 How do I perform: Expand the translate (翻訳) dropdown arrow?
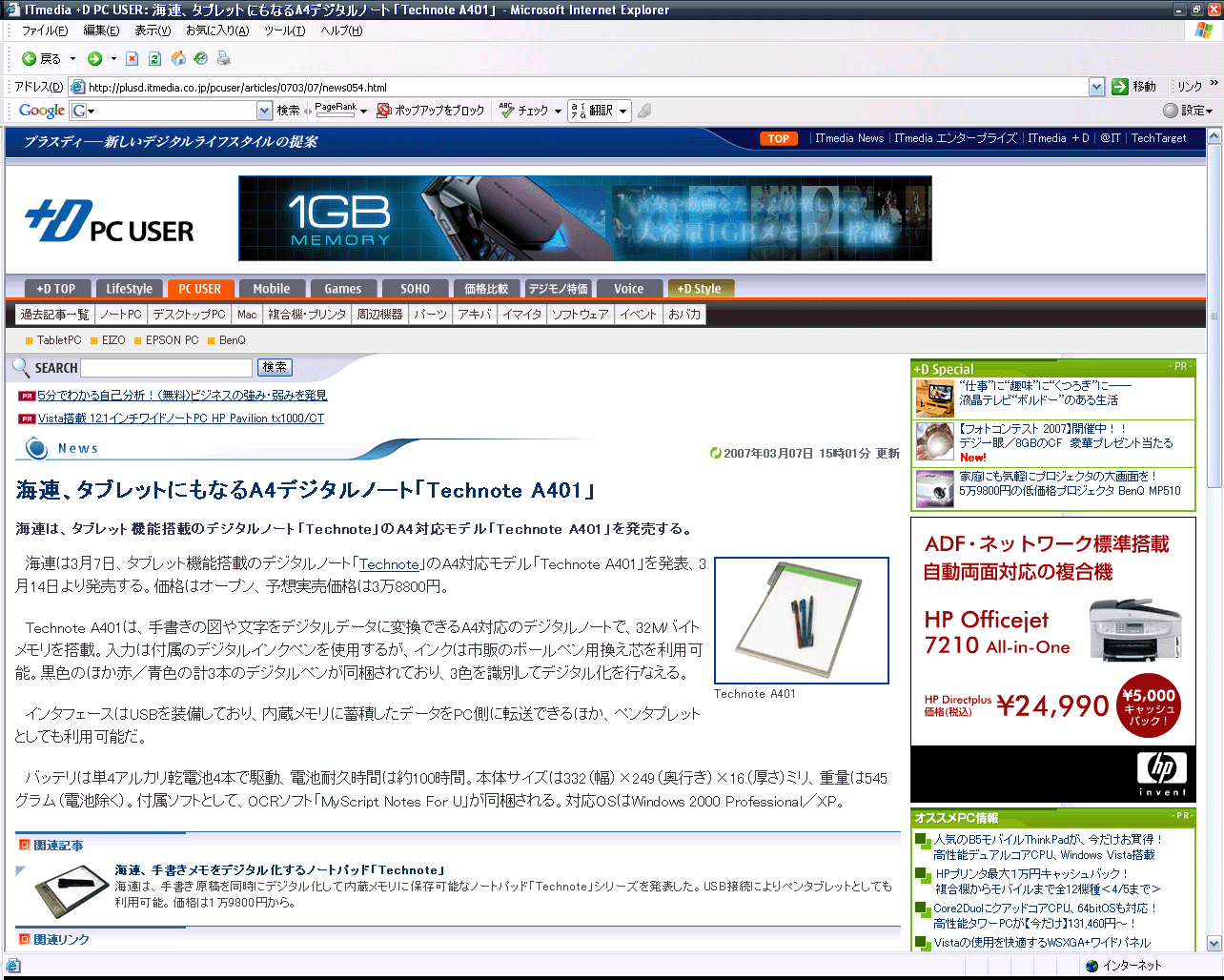pos(623,111)
